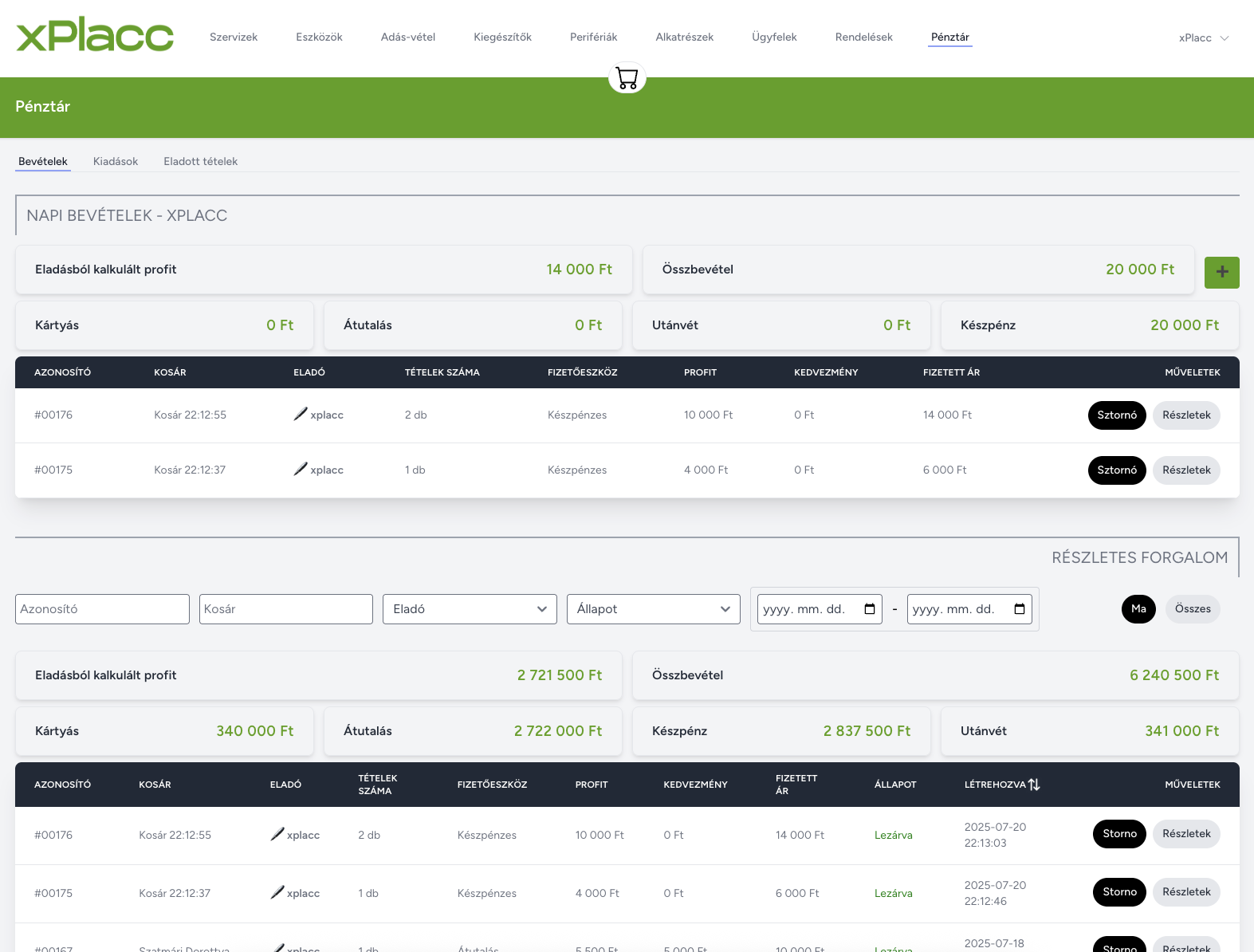Click Készpénz total 2 837 500 Ft
1254x952 pixels.
[x=867, y=731]
